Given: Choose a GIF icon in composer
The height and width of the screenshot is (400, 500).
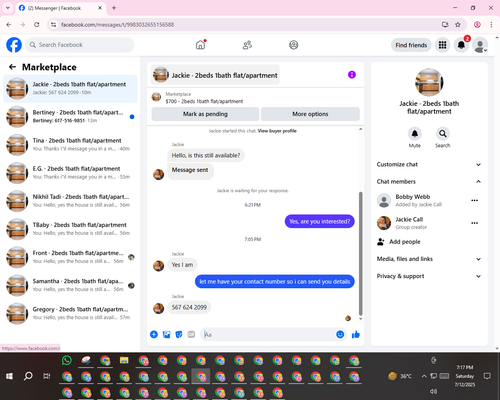Looking at the screenshot, I should pyautogui.click(x=191, y=334).
